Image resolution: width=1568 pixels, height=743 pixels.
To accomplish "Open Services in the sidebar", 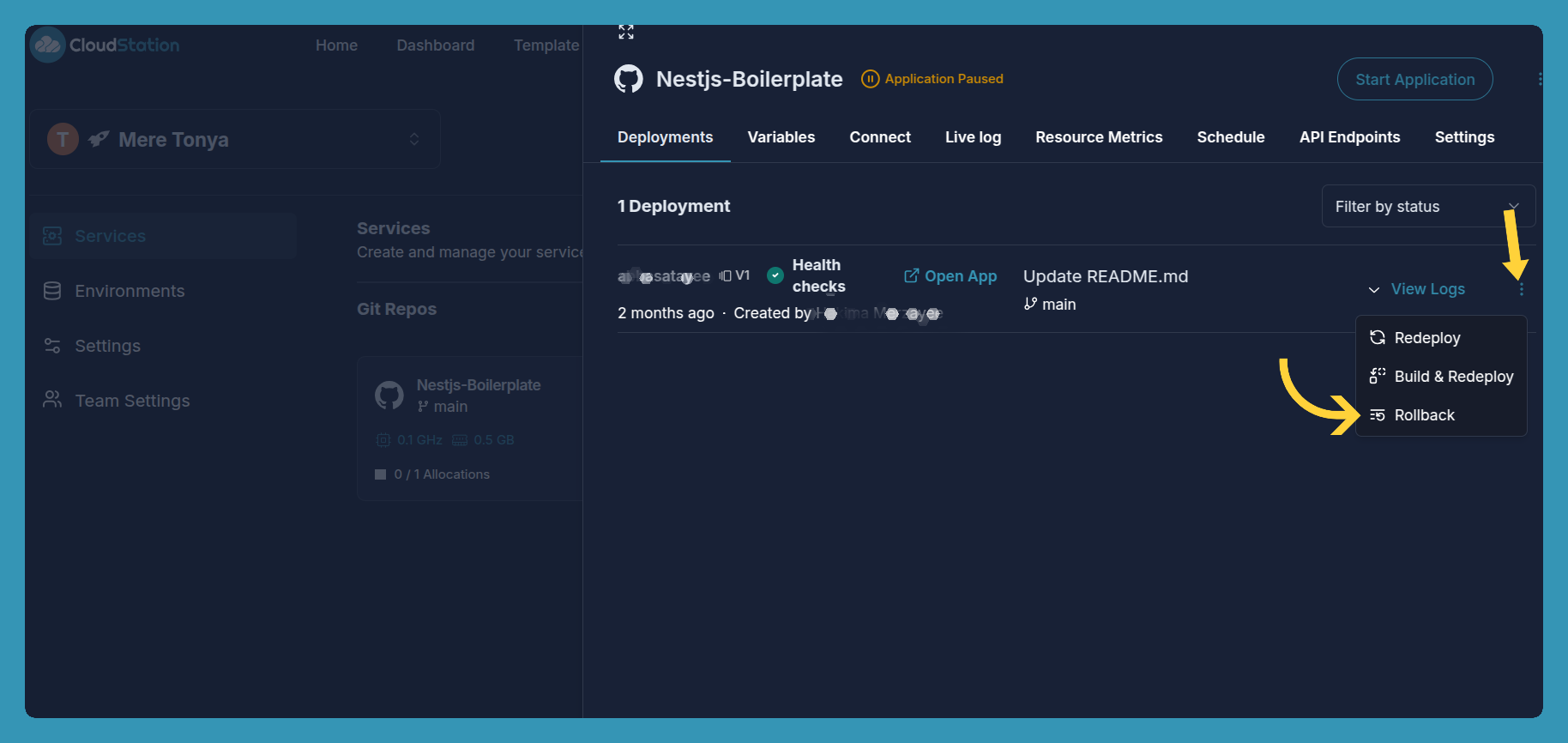I will (164, 236).
